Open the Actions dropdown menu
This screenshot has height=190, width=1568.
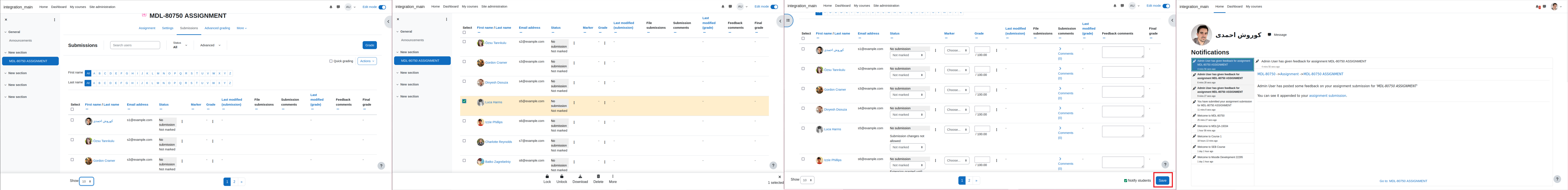tap(367, 61)
